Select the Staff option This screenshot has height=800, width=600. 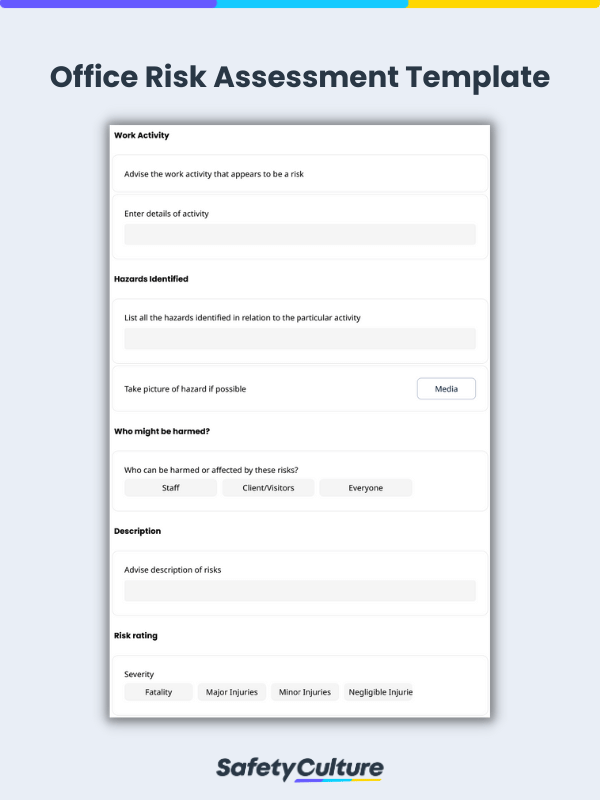tap(170, 488)
